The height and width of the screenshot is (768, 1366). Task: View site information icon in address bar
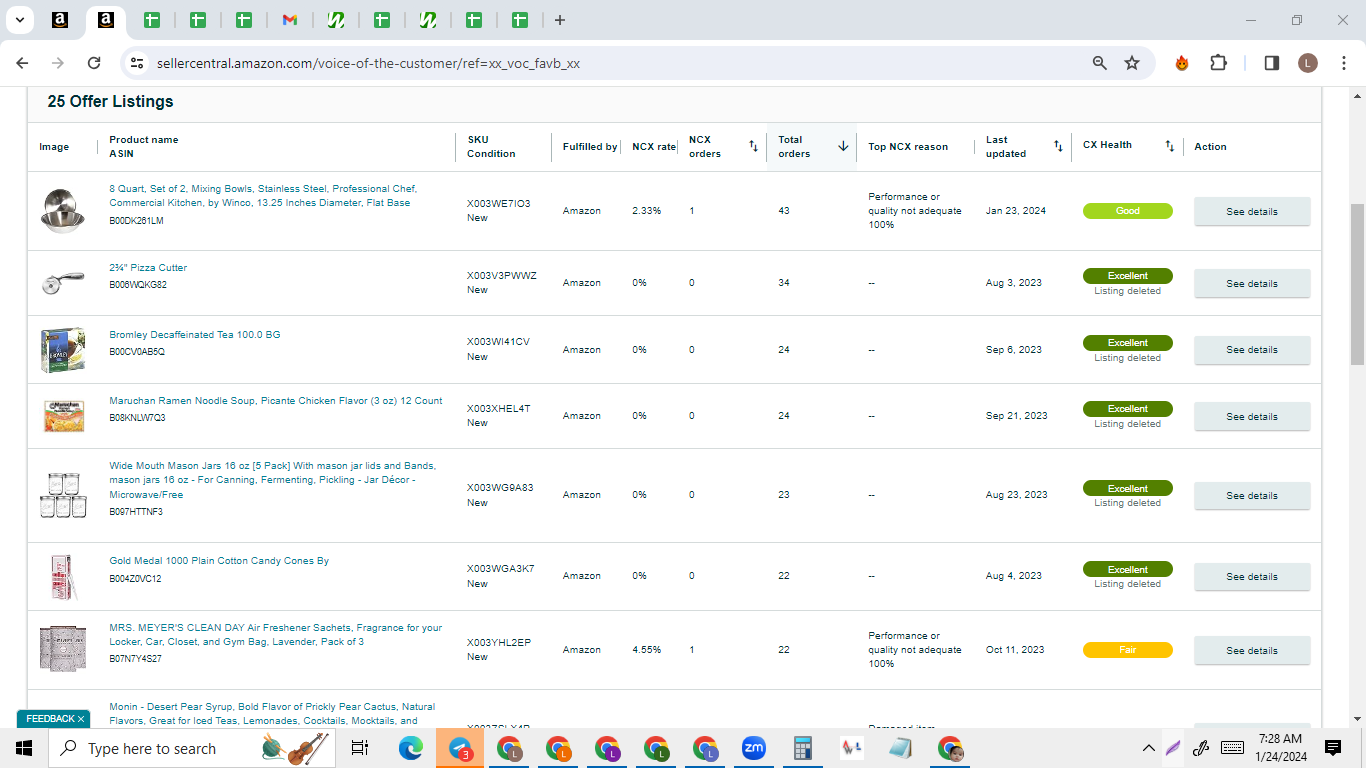(137, 63)
